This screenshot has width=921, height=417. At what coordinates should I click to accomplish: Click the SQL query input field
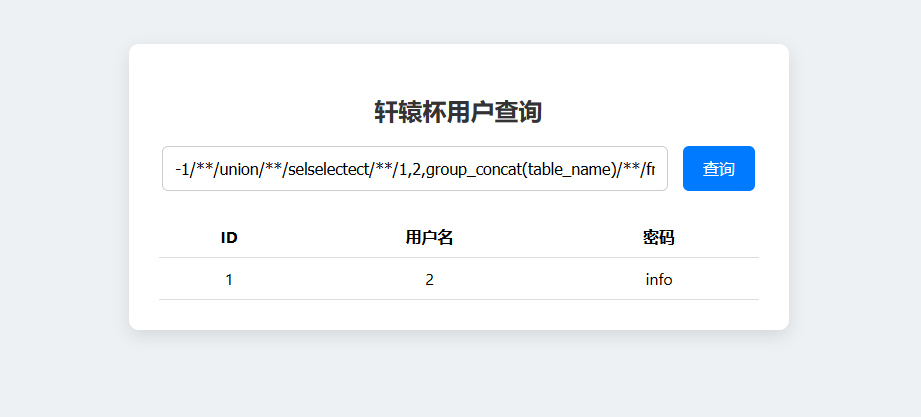(415, 169)
